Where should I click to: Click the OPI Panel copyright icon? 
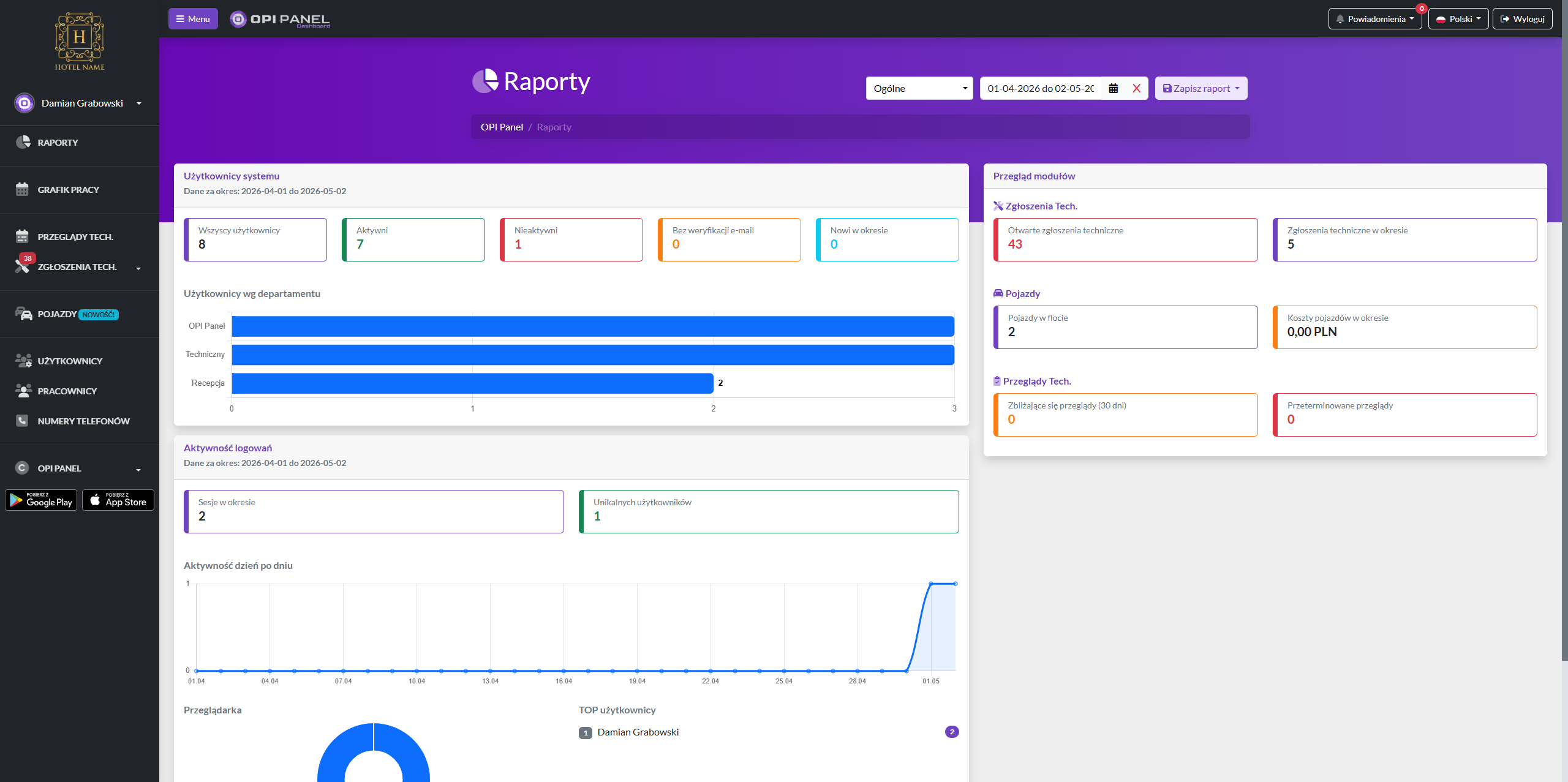(x=22, y=468)
